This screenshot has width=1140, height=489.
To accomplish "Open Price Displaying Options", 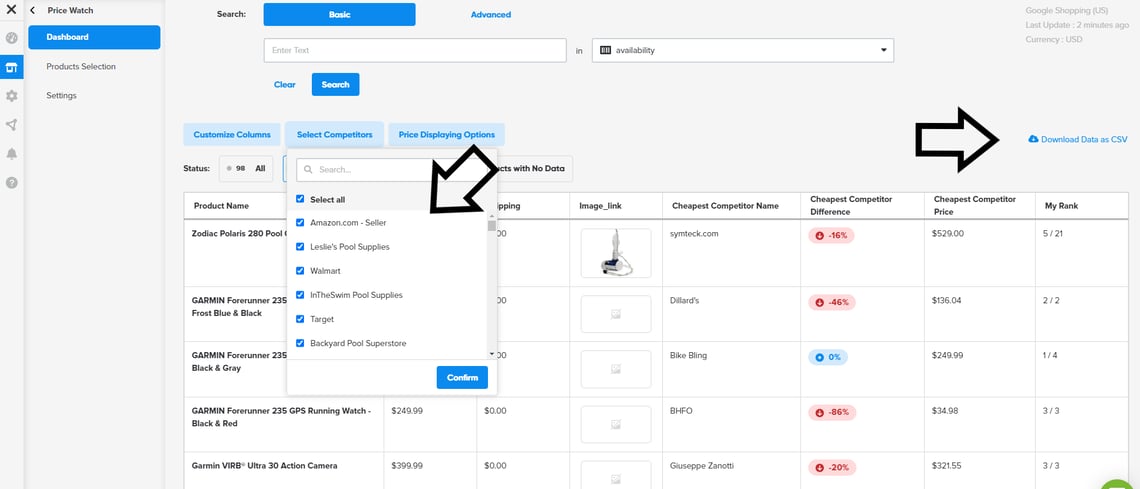I will [446, 134].
